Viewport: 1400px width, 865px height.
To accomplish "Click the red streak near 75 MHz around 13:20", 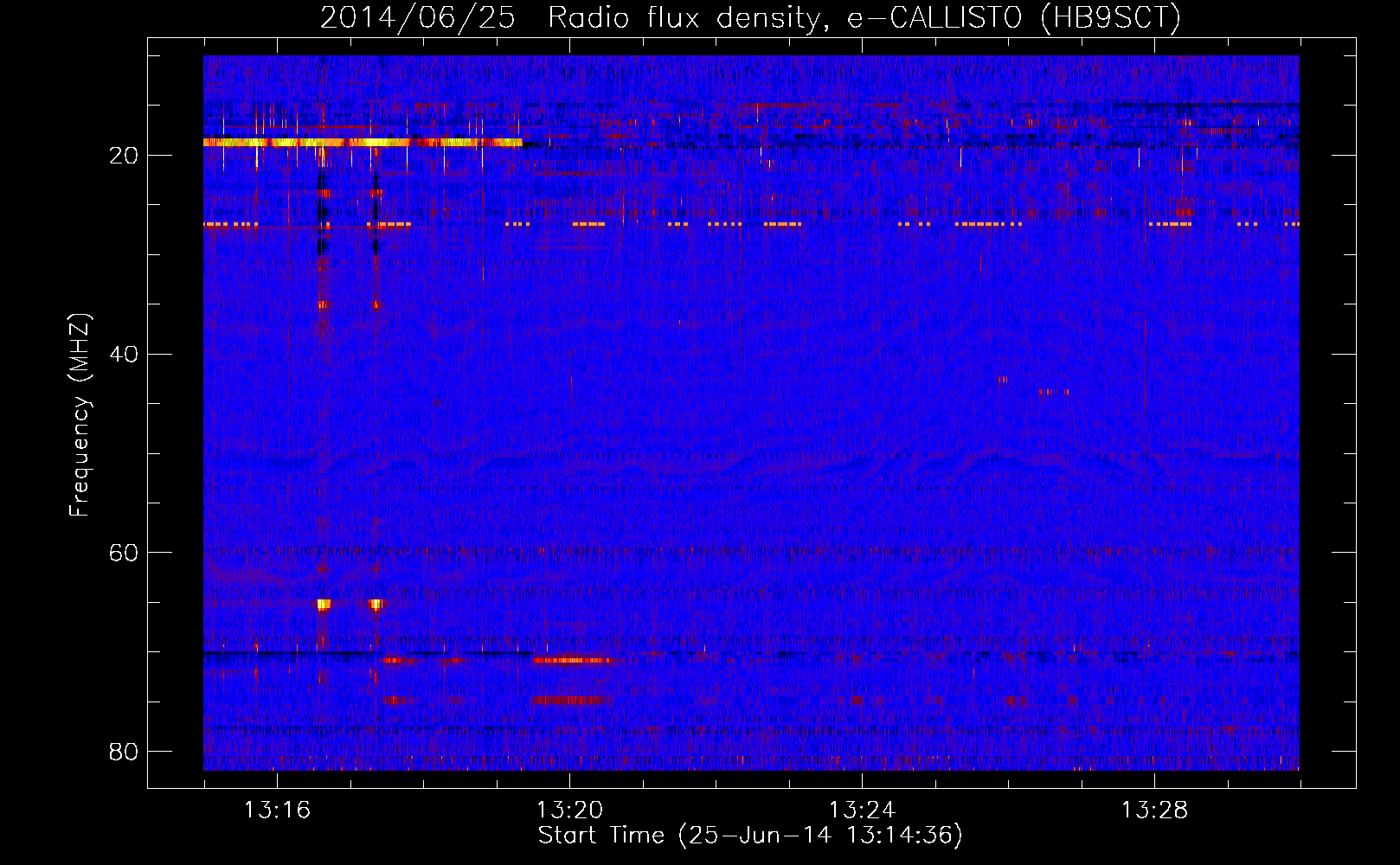I will click(x=571, y=700).
